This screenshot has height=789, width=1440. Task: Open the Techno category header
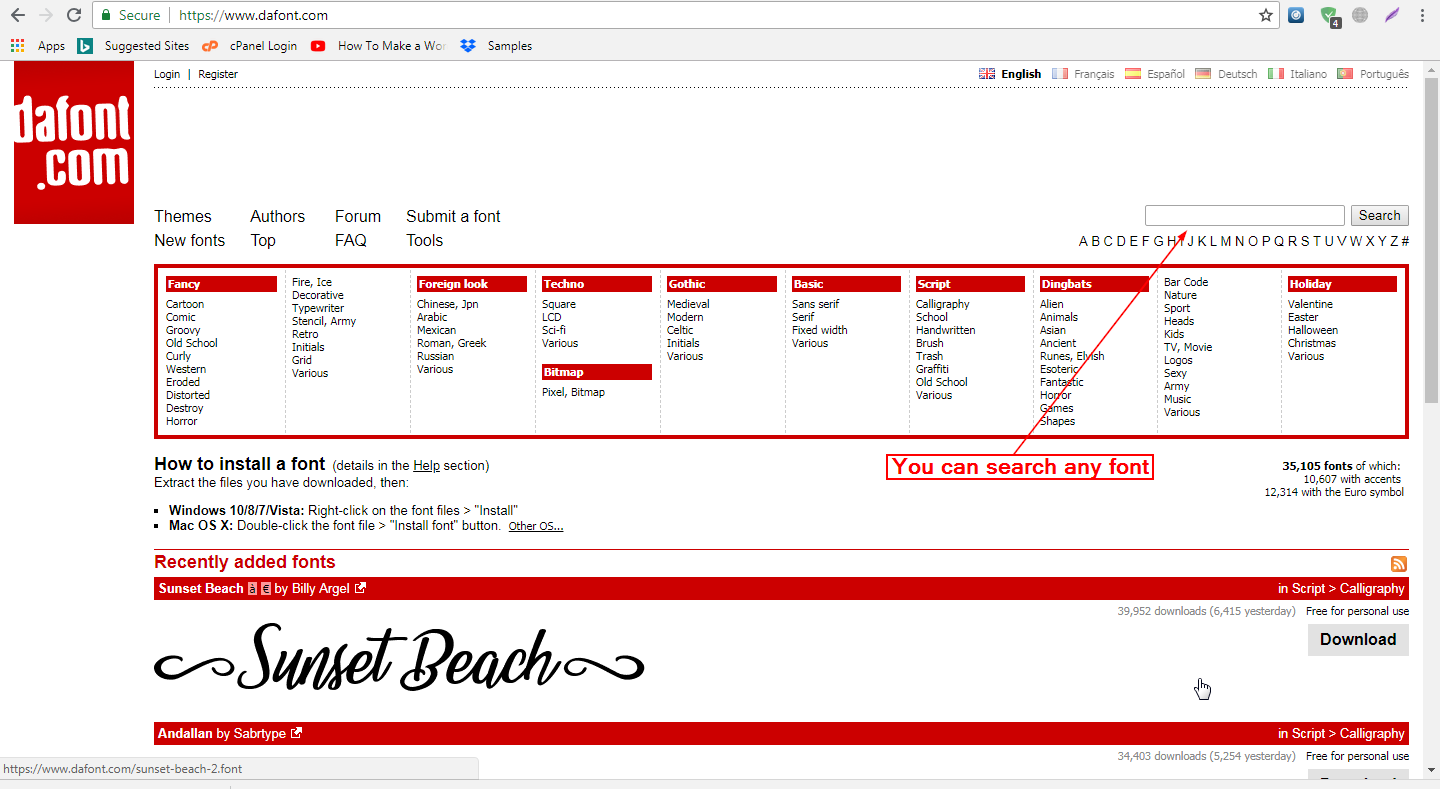click(x=596, y=284)
